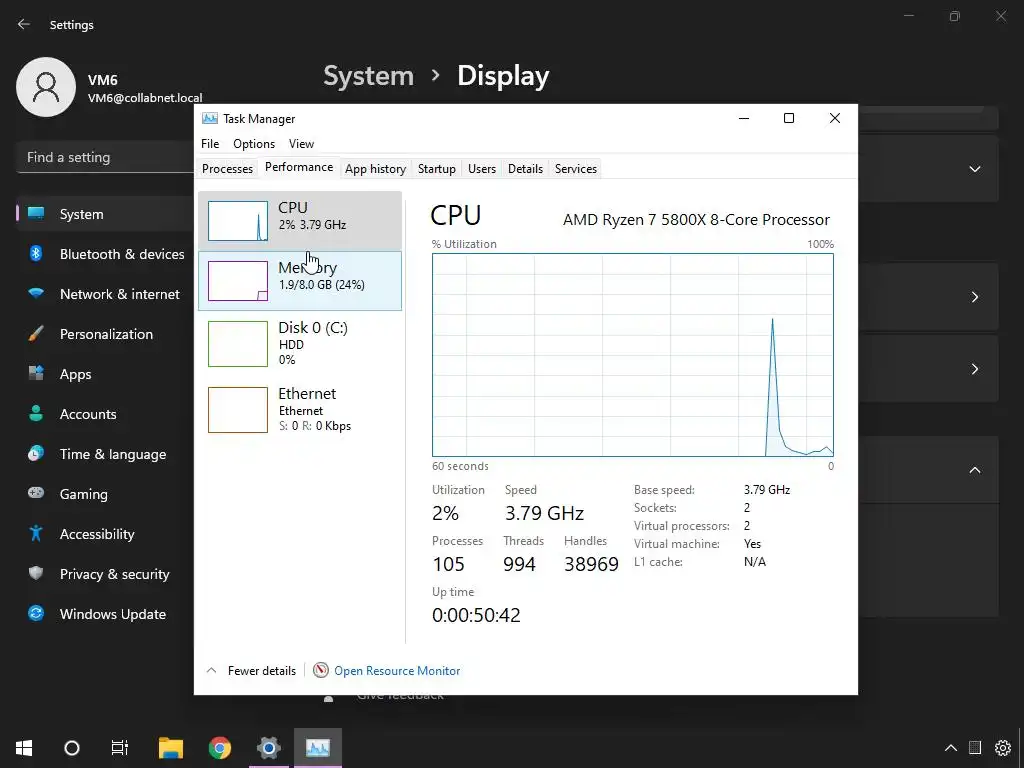Switch to the Services tab
The width and height of the screenshot is (1024, 768).
click(x=576, y=168)
